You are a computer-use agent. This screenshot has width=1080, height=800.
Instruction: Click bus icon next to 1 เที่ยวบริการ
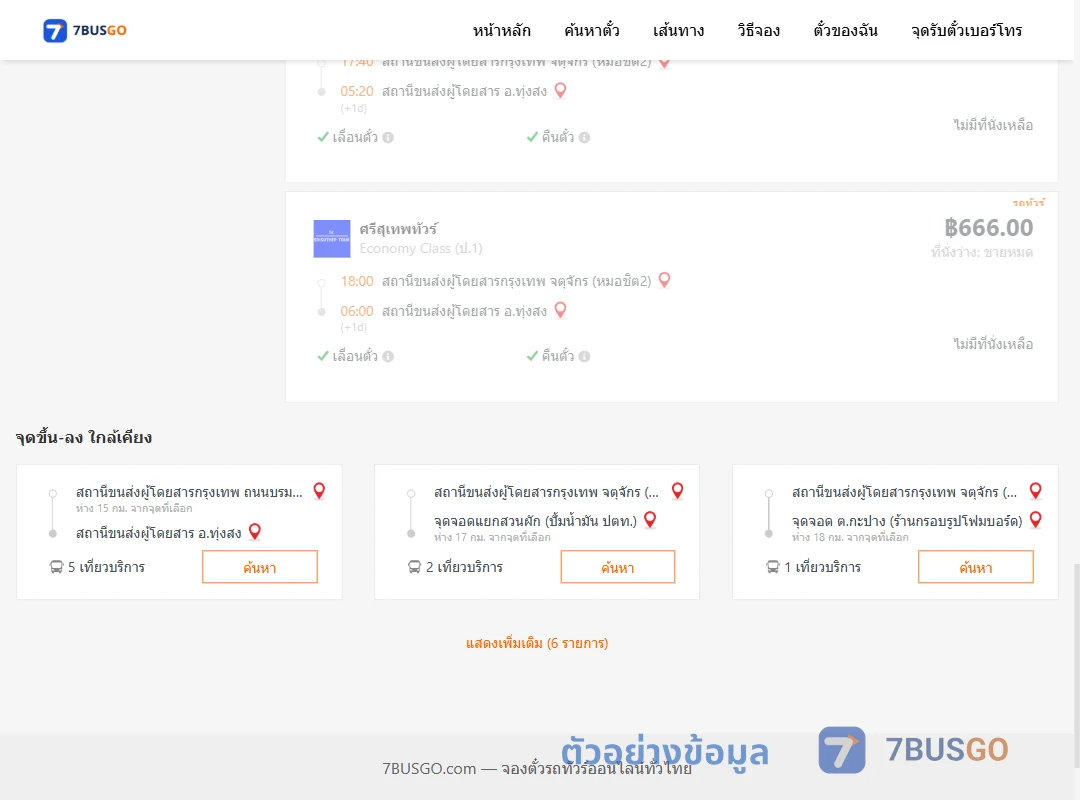(773, 567)
